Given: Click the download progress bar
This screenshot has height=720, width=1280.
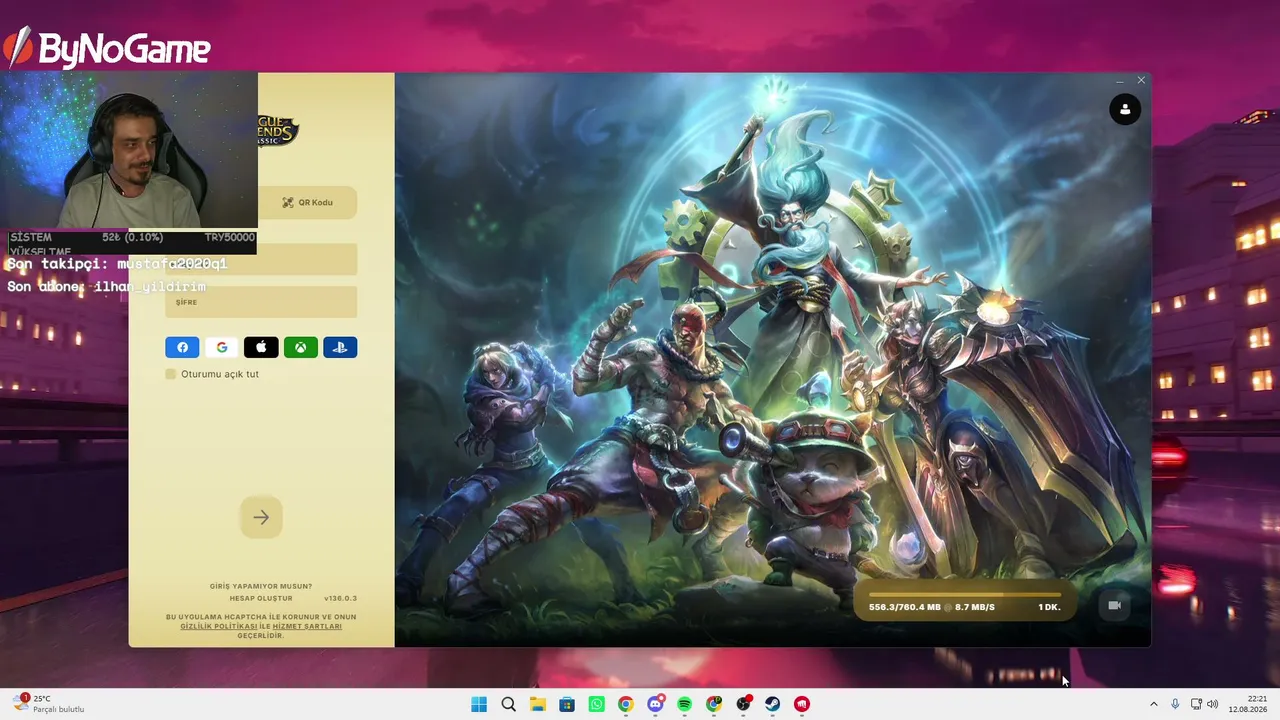Looking at the screenshot, I should pos(964,595).
